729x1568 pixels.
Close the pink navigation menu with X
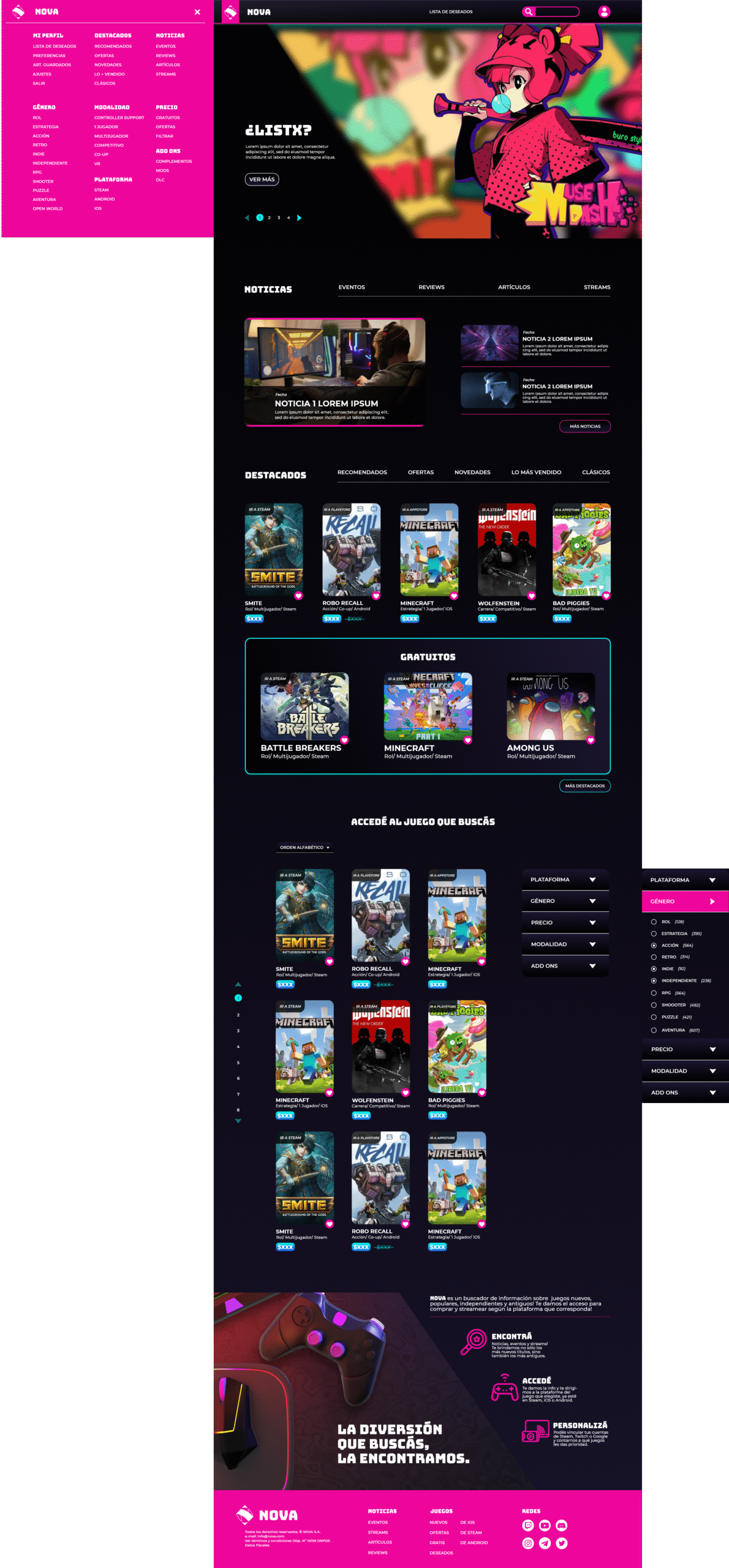[x=197, y=12]
